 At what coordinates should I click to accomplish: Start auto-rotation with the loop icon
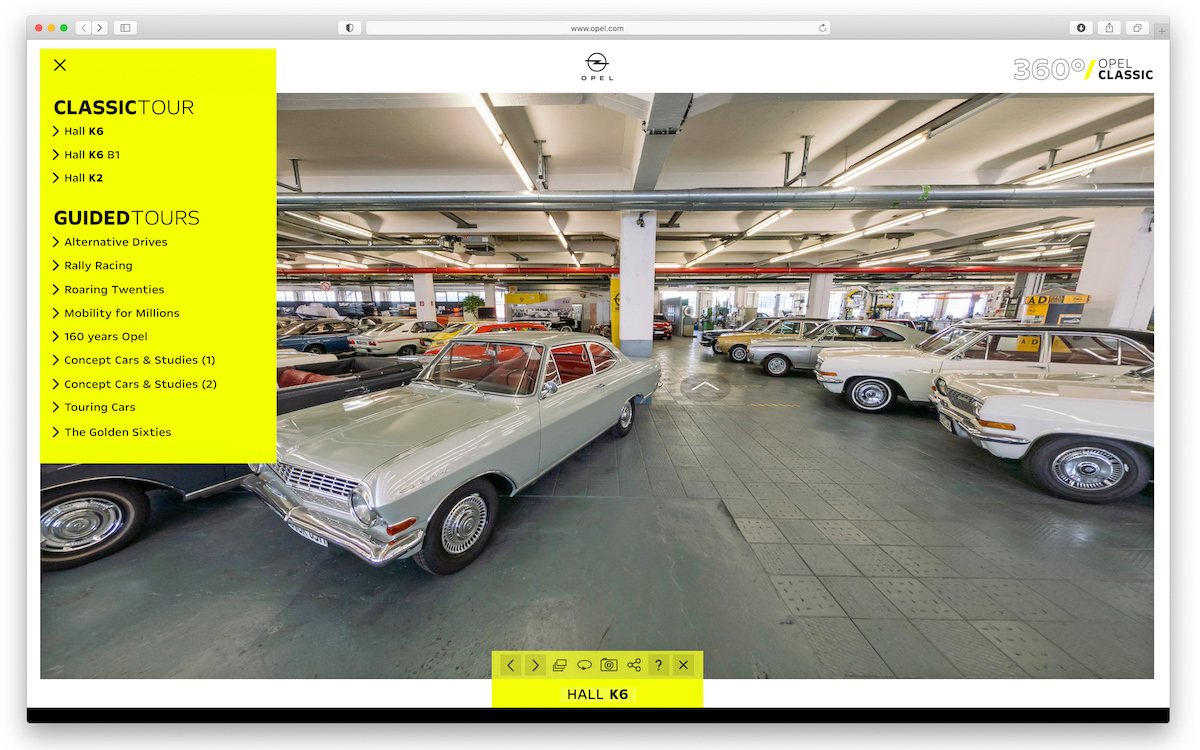[x=585, y=665]
